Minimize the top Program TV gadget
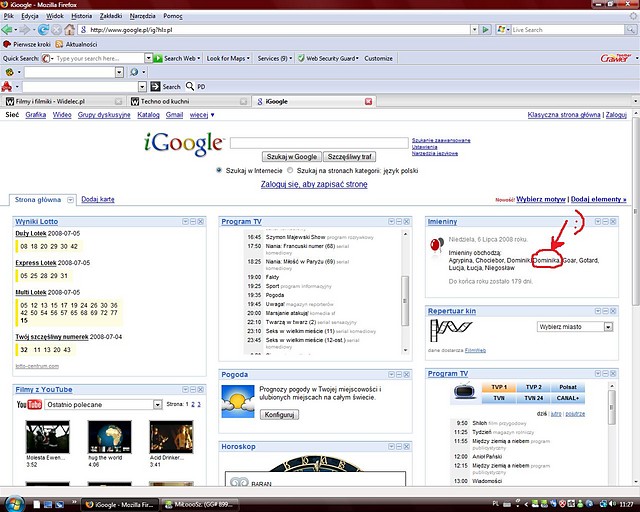 pos(399,221)
